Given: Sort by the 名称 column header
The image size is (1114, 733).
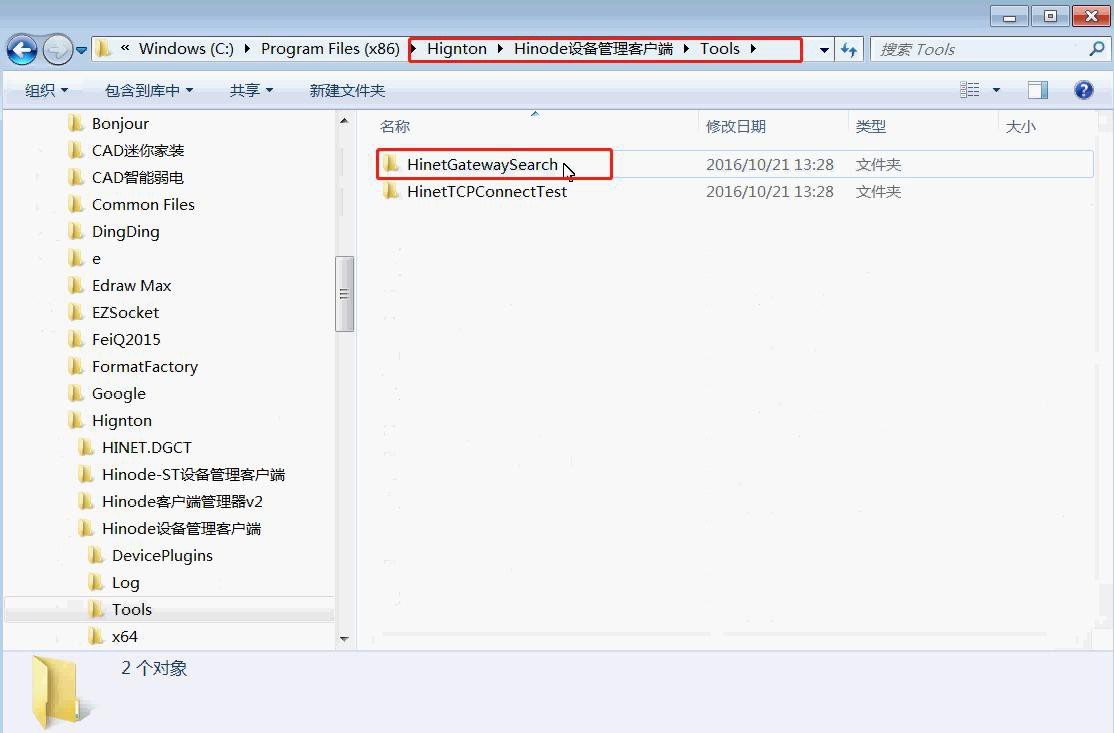Looking at the screenshot, I should tap(396, 126).
